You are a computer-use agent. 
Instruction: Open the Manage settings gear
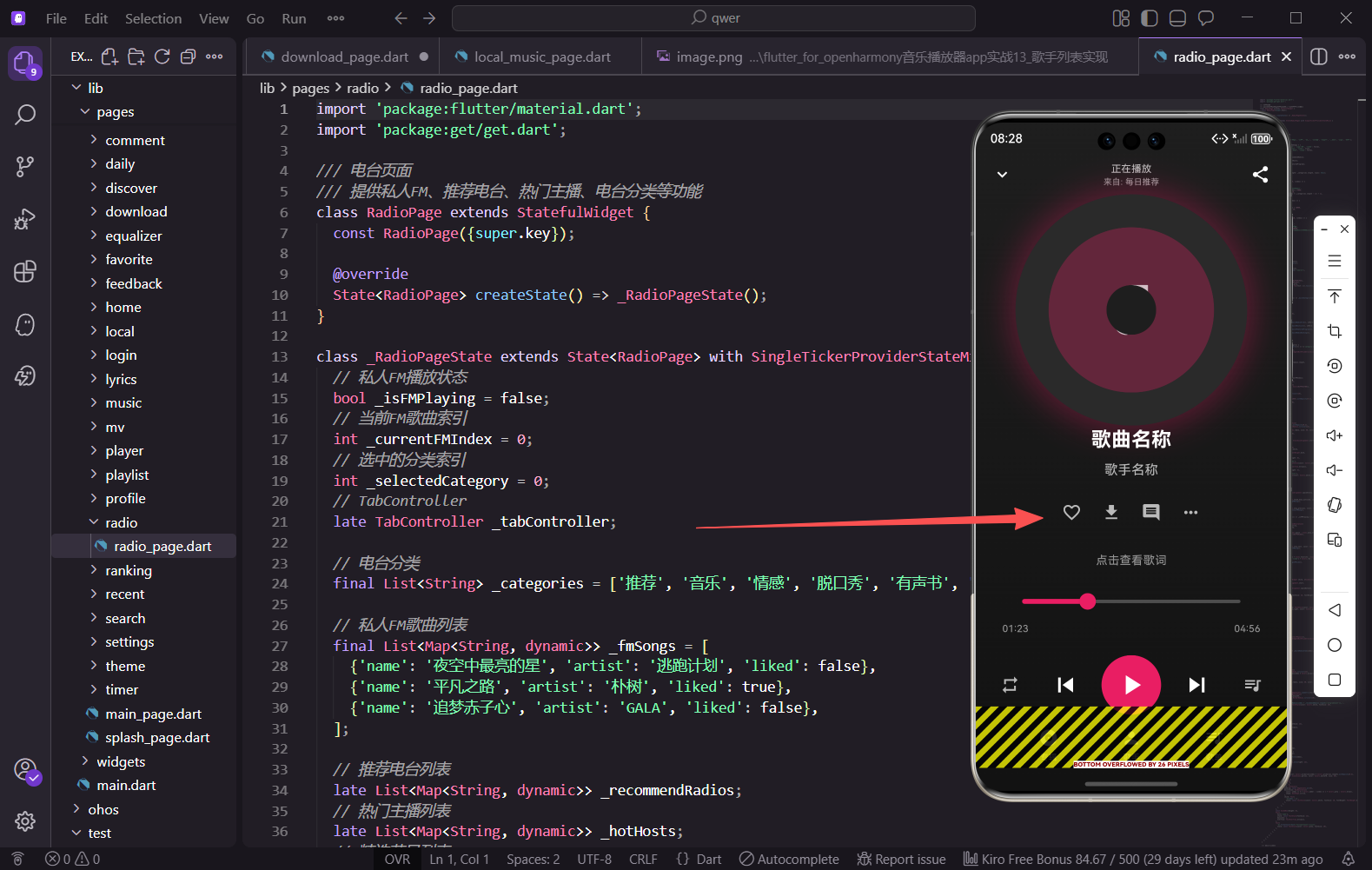(x=25, y=821)
